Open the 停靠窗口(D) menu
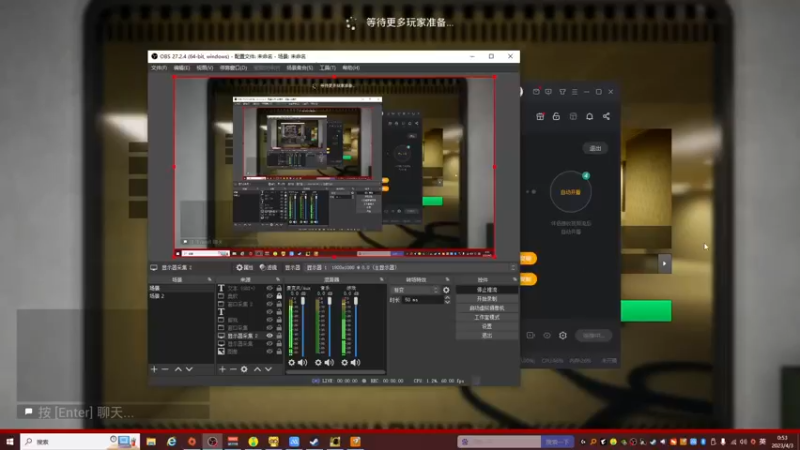 (x=233, y=68)
